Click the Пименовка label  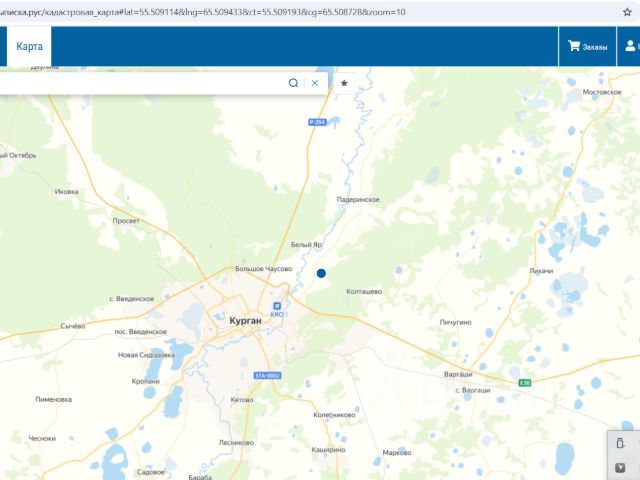pyautogui.click(x=53, y=400)
